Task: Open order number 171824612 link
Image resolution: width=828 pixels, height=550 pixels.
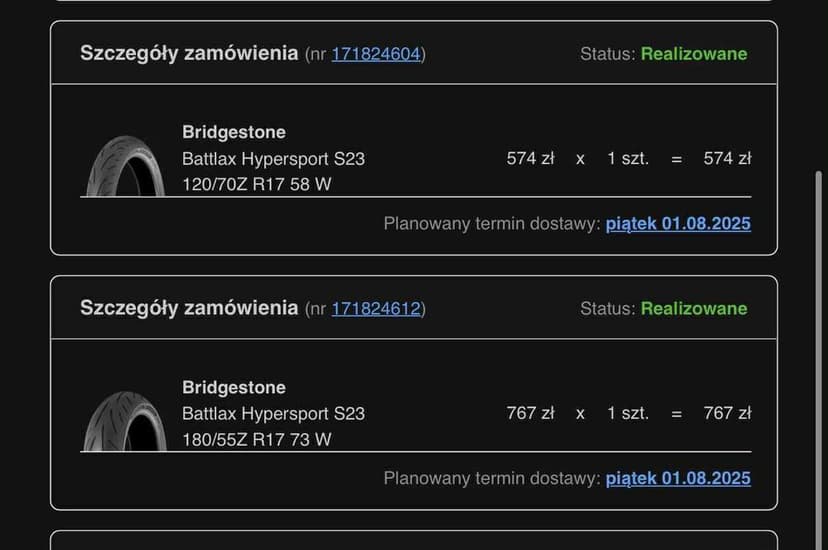Action: click(x=376, y=309)
